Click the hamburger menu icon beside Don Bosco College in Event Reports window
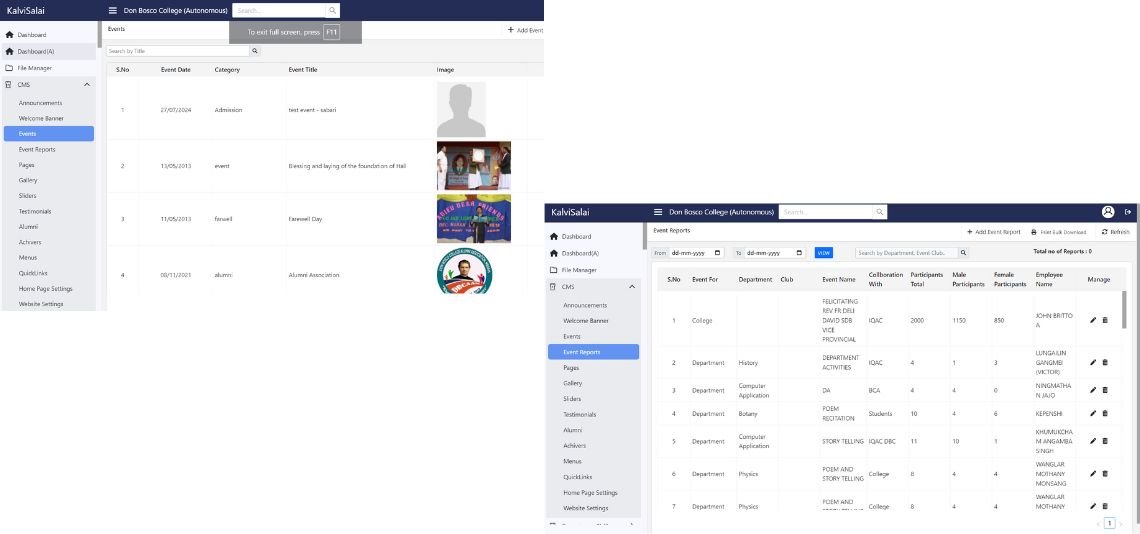The image size is (1140, 534). click(658, 212)
